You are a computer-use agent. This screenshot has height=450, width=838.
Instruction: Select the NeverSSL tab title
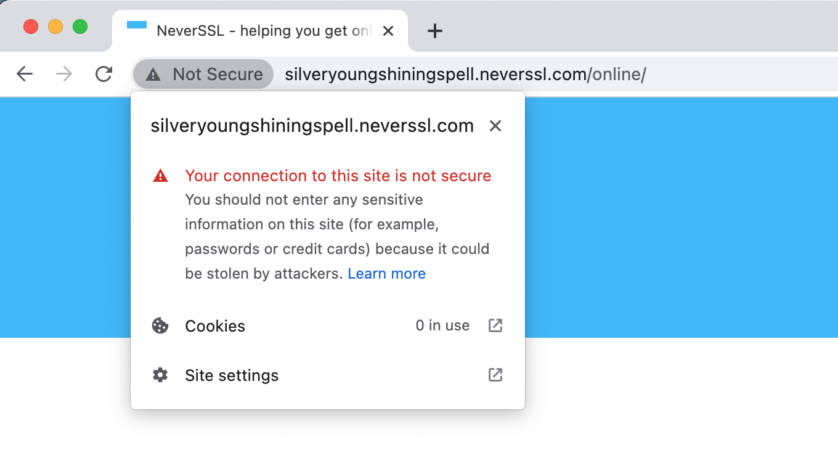click(x=264, y=31)
